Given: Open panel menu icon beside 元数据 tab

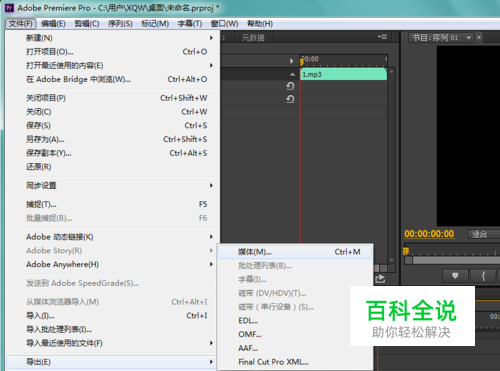Looking at the screenshot, I should [382, 37].
